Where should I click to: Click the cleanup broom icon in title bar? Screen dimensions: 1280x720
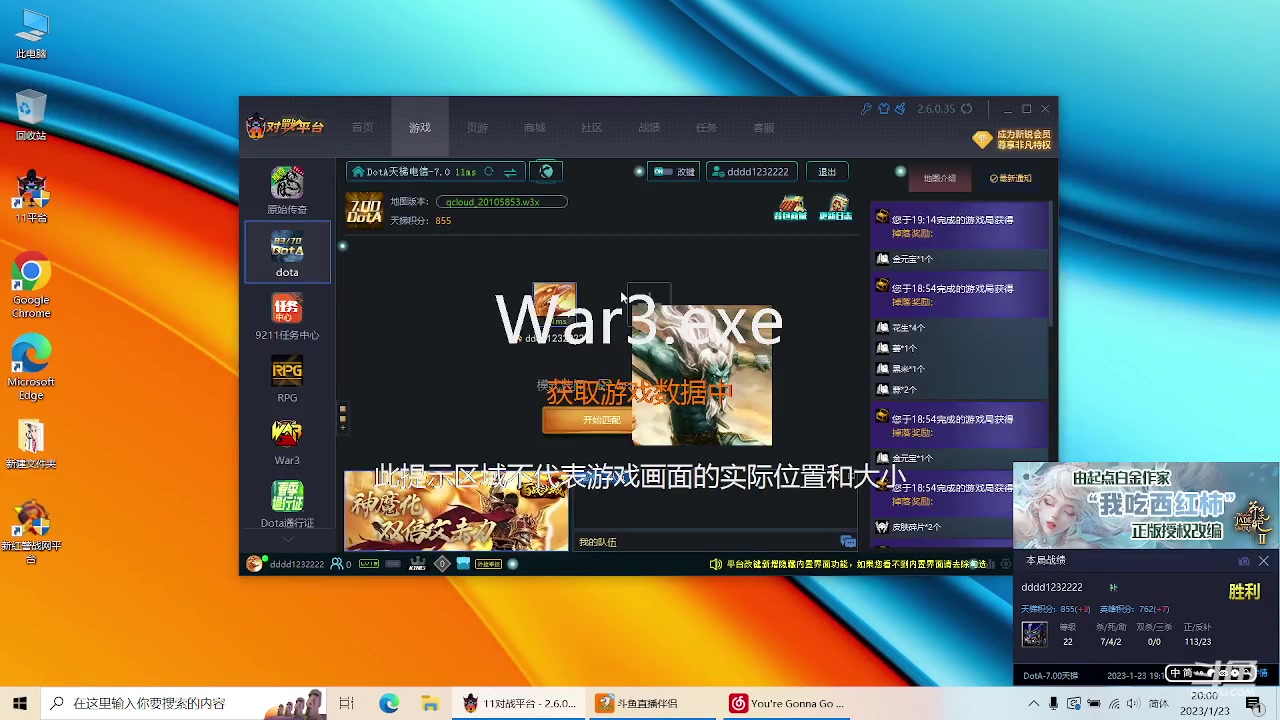click(x=900, y=109)
